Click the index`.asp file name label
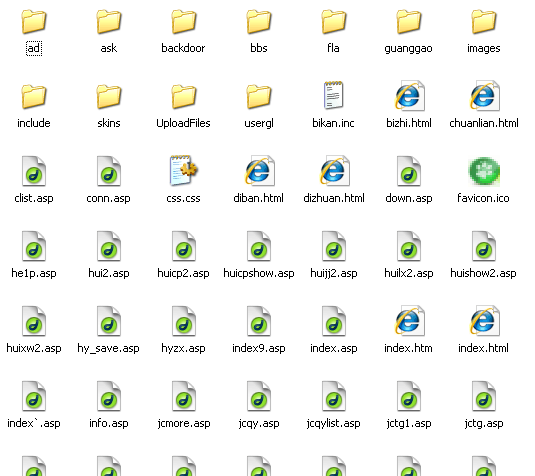 point(34,423)
